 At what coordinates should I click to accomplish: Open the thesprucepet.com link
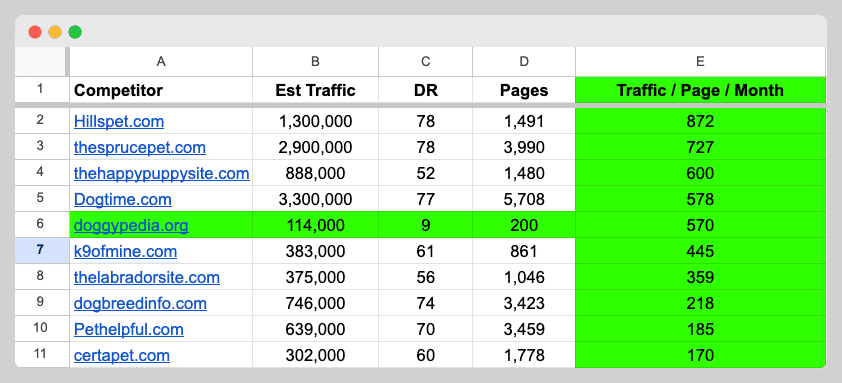click(140, 147)
